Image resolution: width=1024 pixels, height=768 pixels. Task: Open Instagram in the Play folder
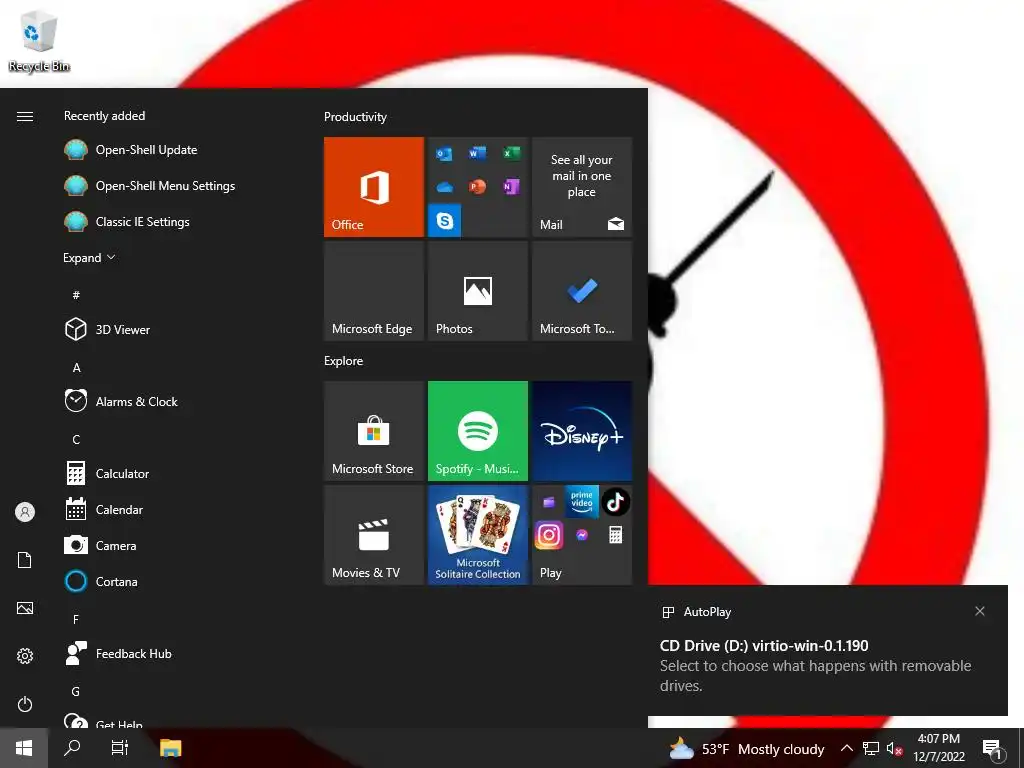(x=549, y=536)
